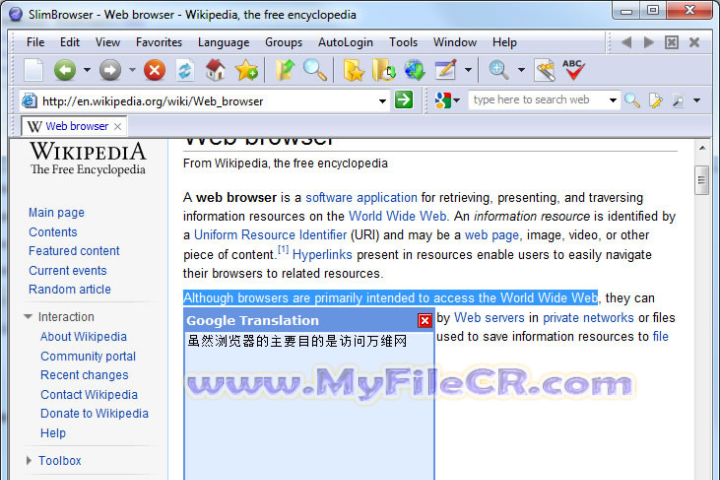Viewport: 720px width, 480px height.
Task: Expand the find in page dropdown arrow
Action: [697, 100]
